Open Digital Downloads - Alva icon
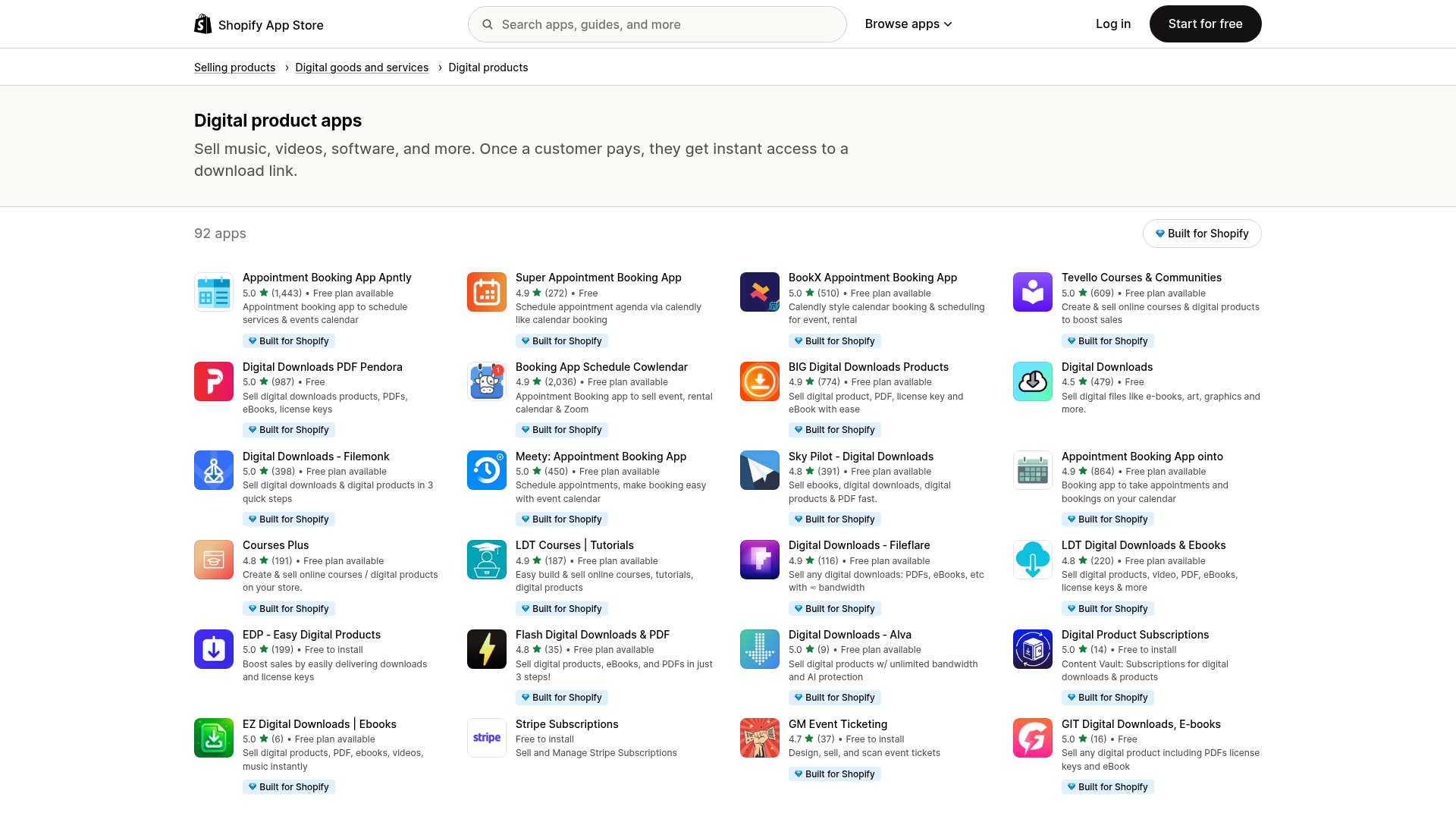Viewport: 1456px width, 819px height. coord(760,649)
